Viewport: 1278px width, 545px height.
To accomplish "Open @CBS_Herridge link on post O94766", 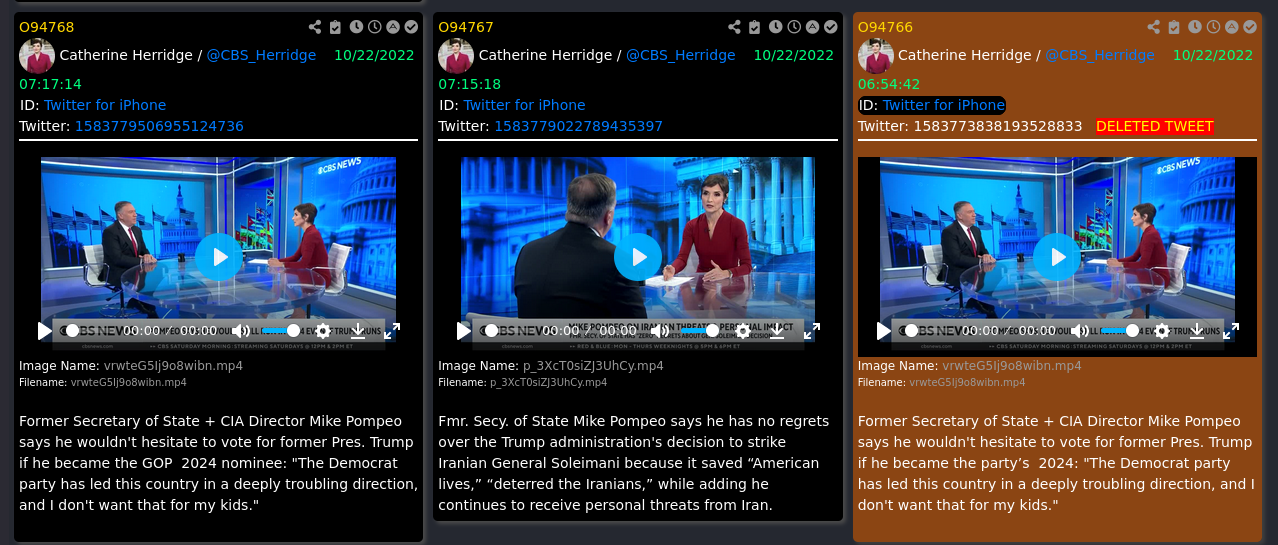I will pyautogui.click(x=1100, y=55).
